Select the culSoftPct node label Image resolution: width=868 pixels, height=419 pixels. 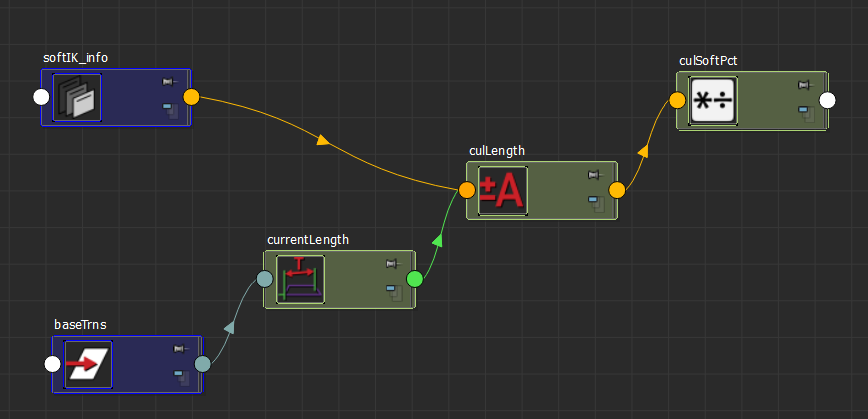(x=708, y=60)
